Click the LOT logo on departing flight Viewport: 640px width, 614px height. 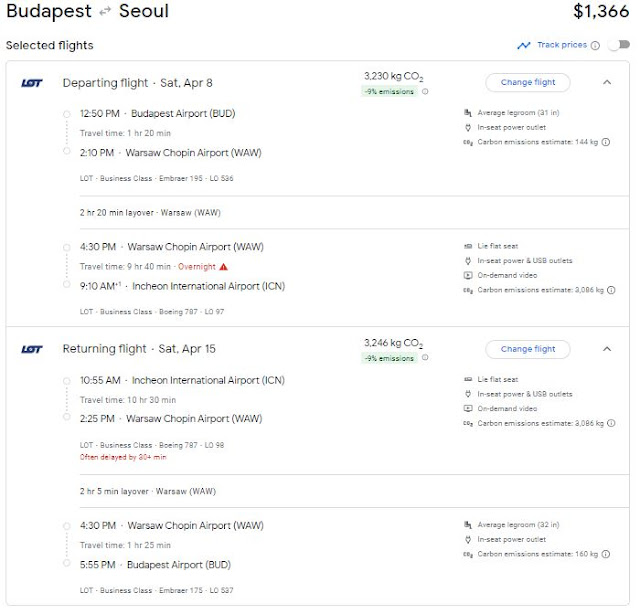click(x=32, y=83)
